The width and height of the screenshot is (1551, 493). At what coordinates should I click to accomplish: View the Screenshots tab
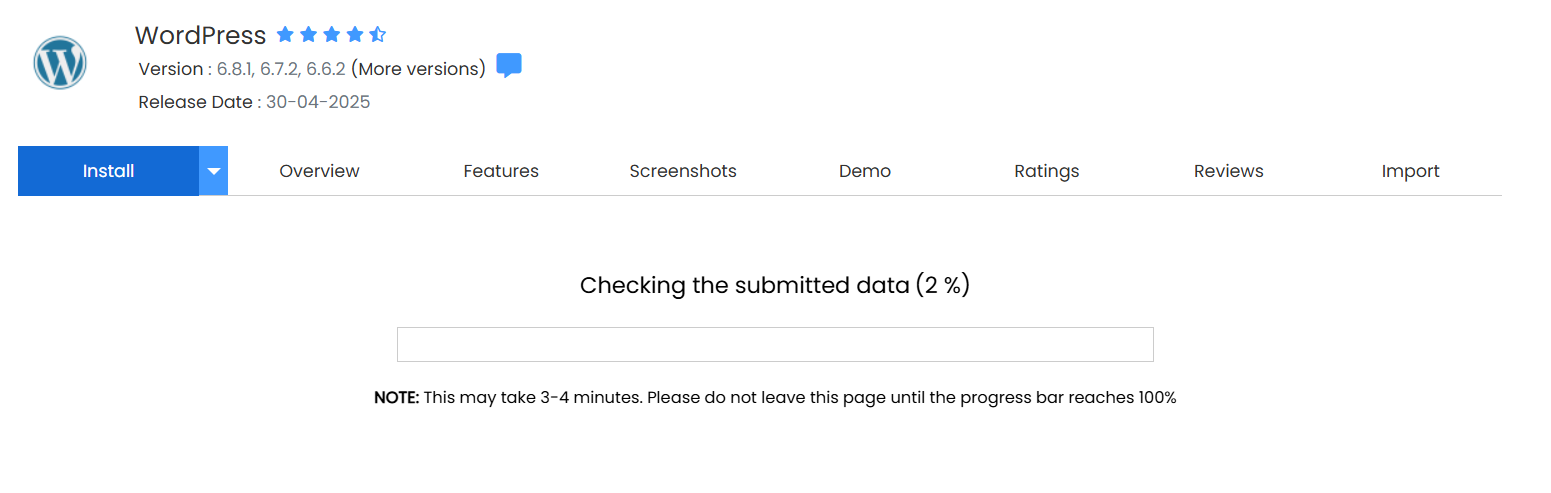pos(683,171)
